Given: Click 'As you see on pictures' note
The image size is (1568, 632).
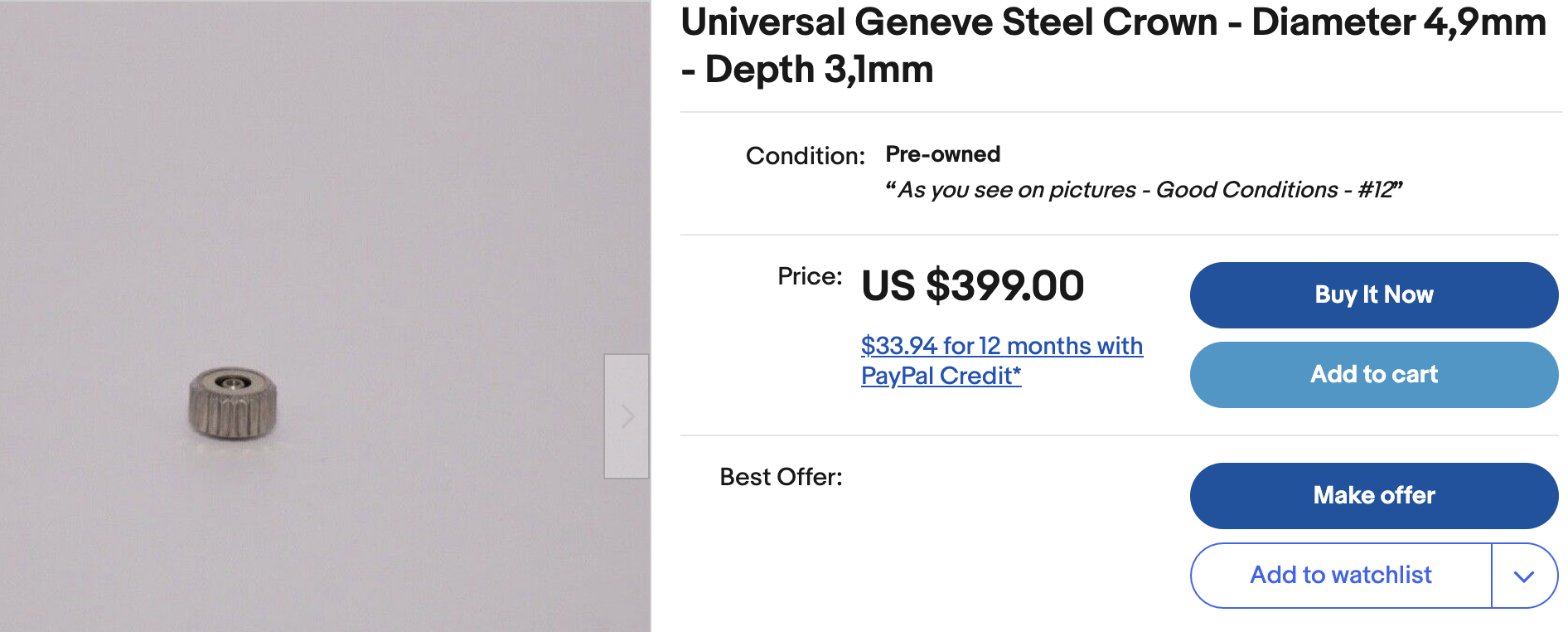Looking at the screenshot, I should click(1017, 190).
